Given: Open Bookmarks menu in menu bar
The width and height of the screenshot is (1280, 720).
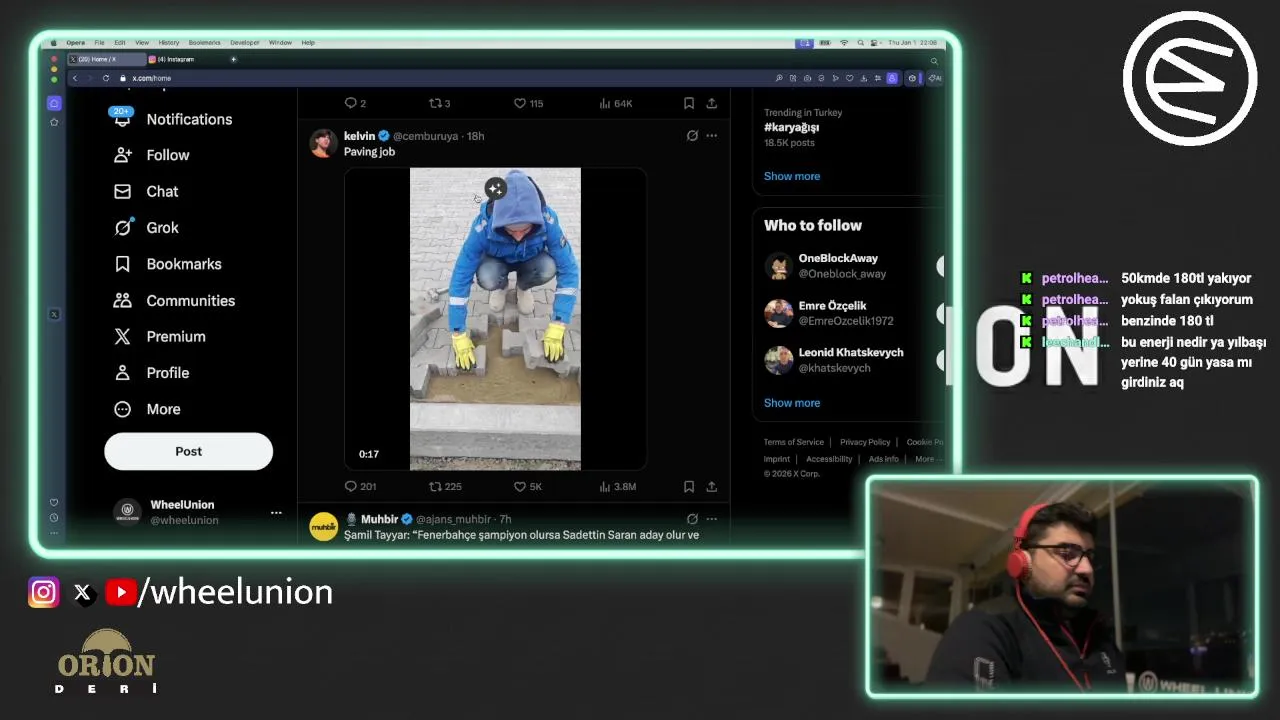Looking at the screenshot, I should [204, 43].
